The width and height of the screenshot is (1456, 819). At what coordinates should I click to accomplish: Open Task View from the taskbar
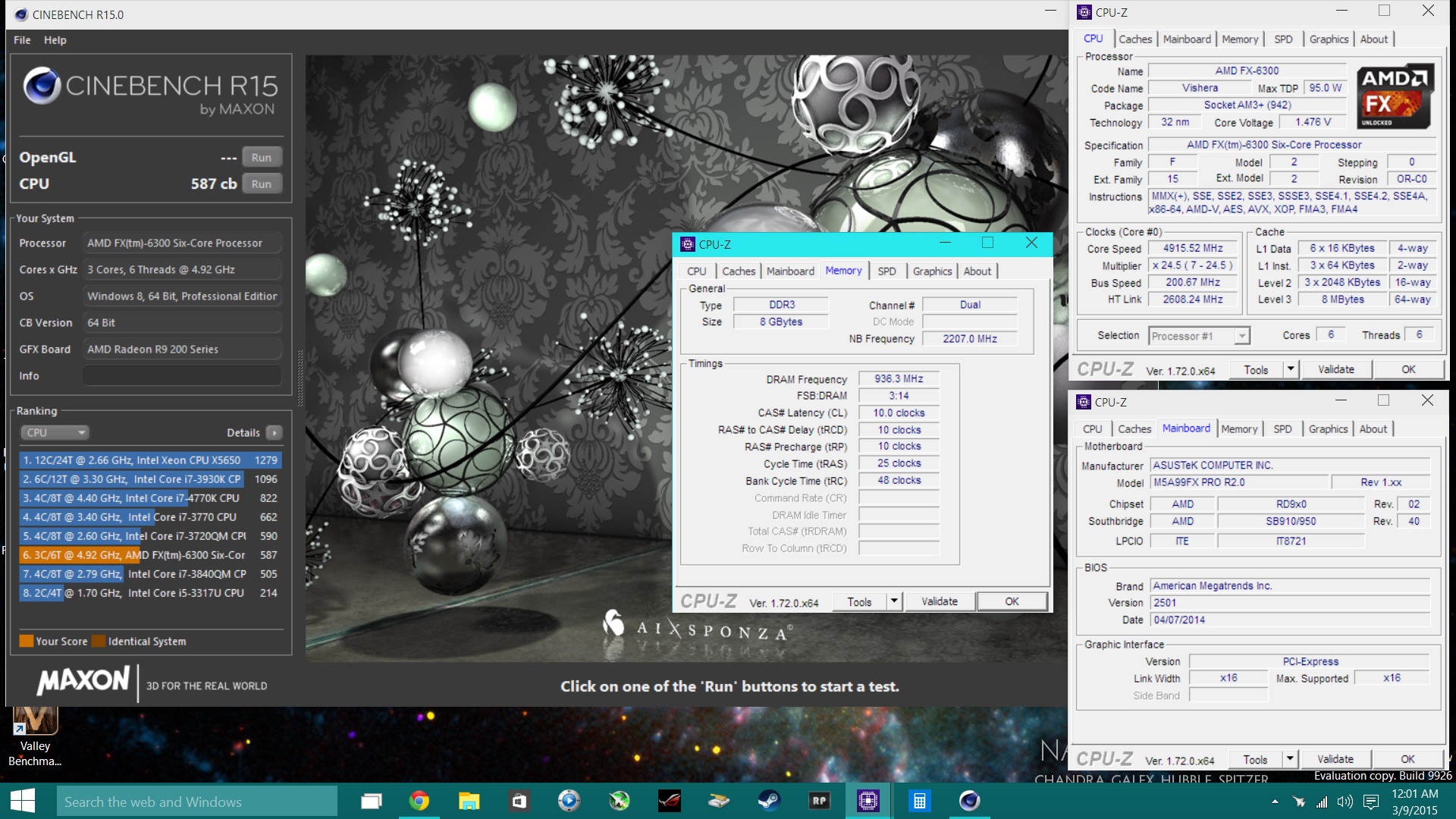(x=371, y=801)
